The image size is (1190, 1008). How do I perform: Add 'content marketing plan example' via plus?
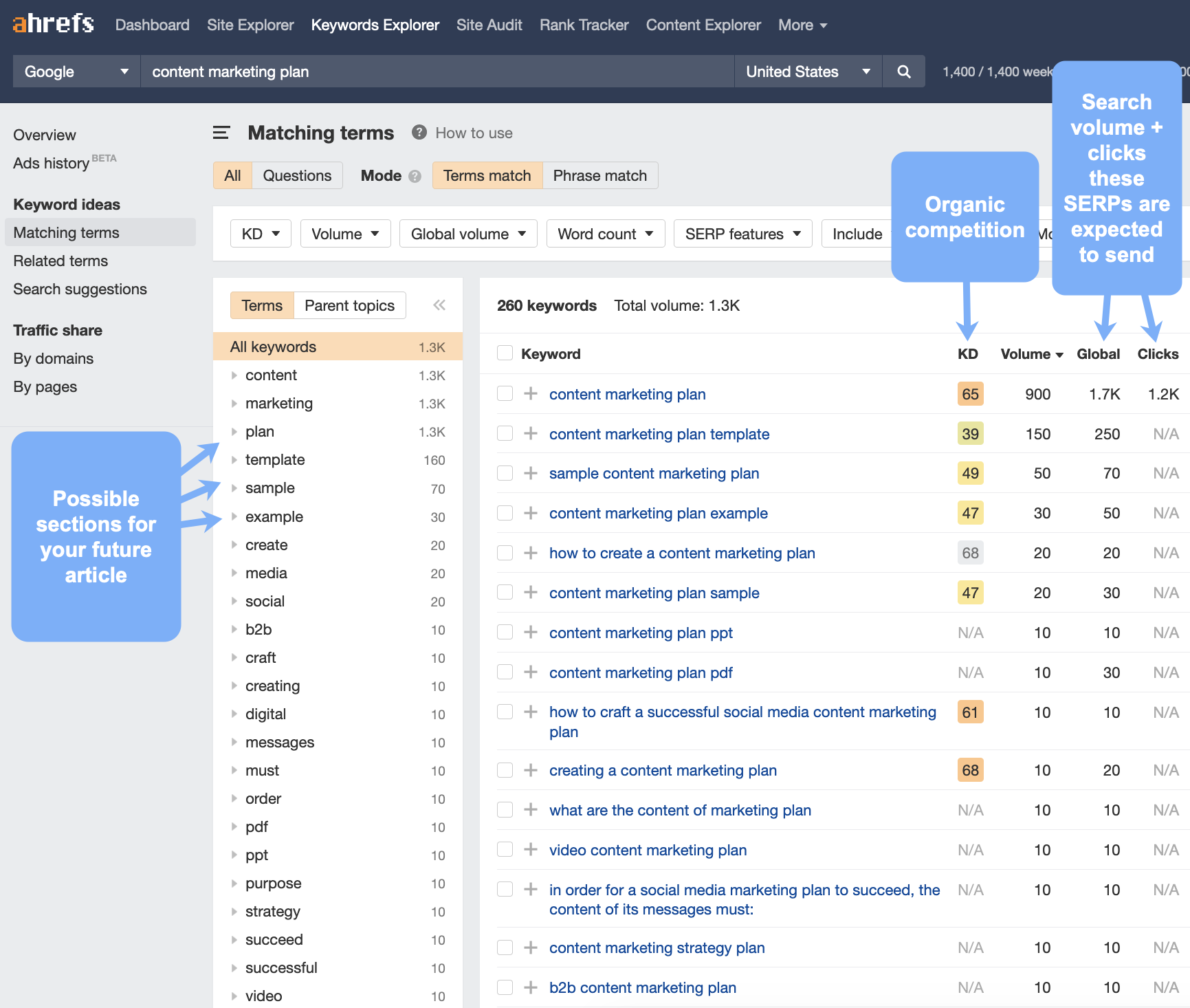tap(531, 513)
